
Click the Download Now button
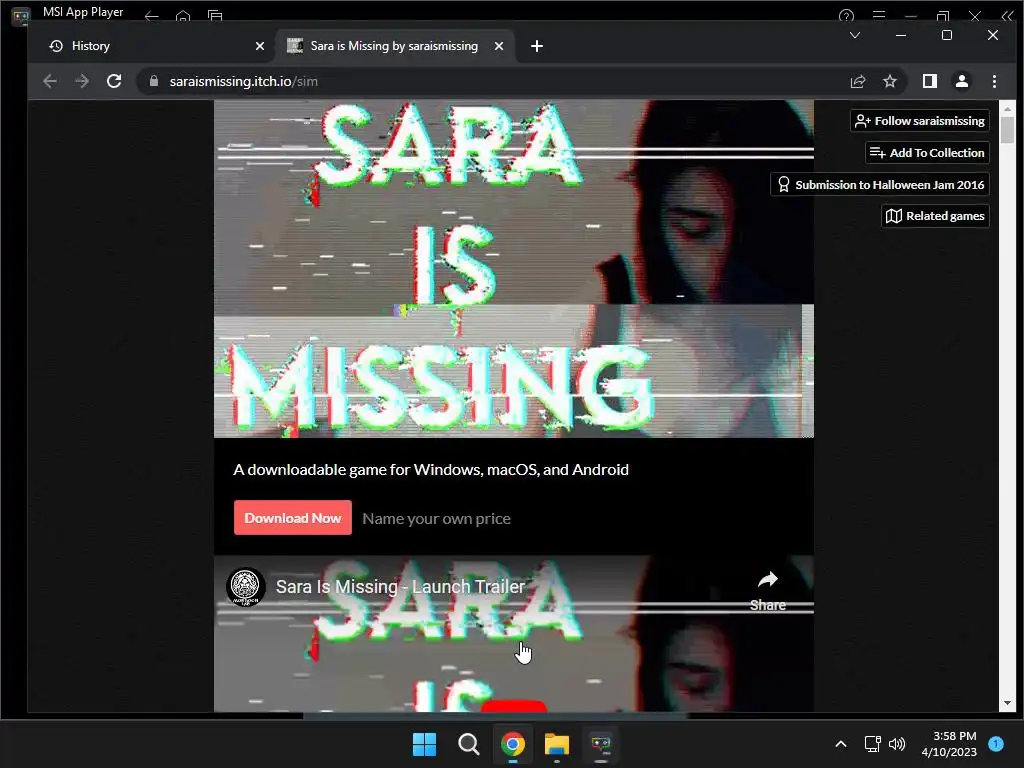[293, 518]
